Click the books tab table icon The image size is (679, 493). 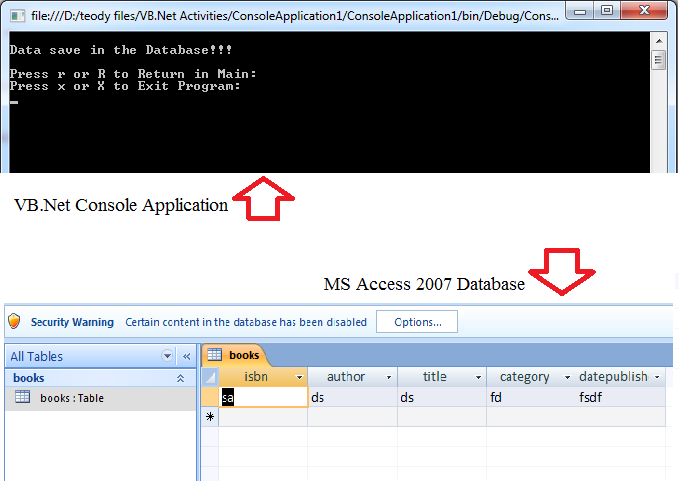point(214,355)
